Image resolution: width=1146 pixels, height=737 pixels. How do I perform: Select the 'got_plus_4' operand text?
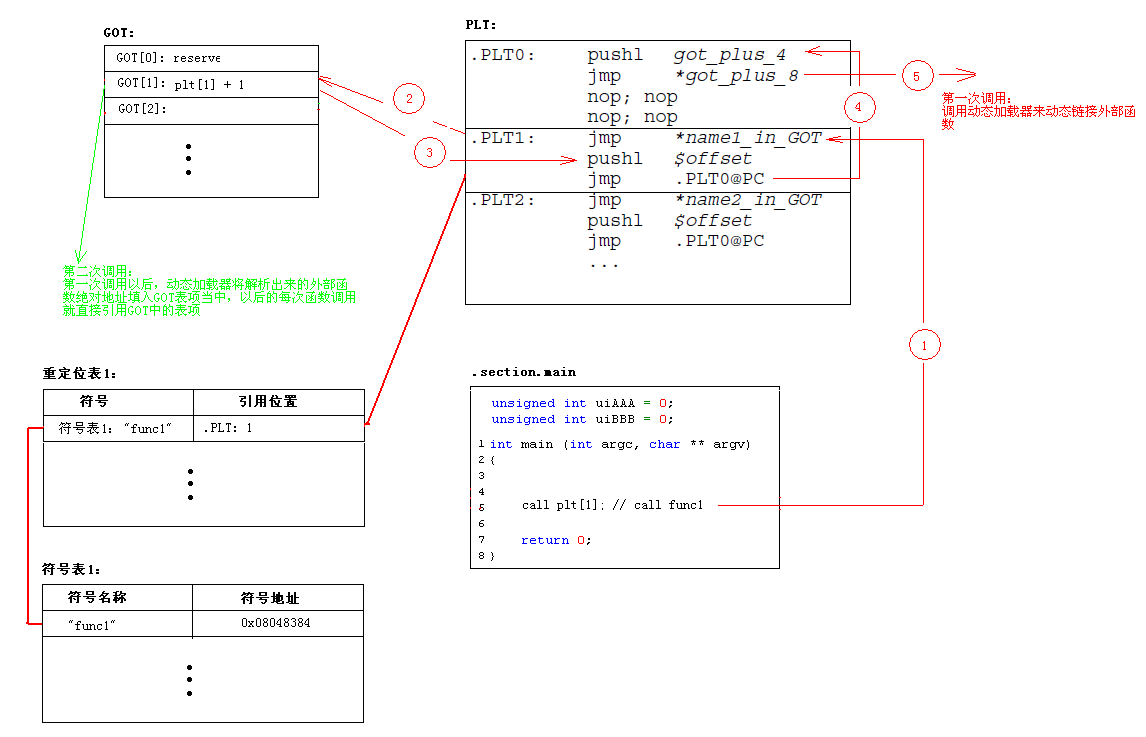coord(729,55)
